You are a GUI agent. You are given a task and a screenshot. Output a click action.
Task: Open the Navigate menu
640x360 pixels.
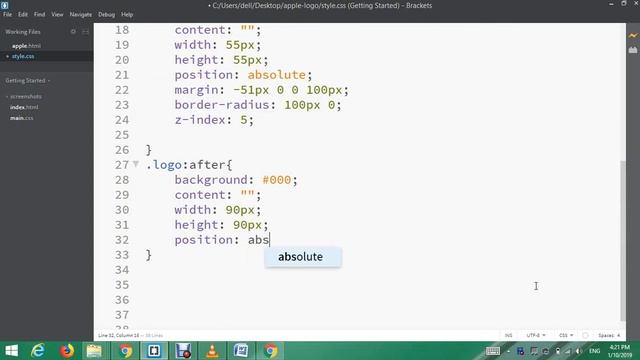pyautogui.click(x=81, y=14)
